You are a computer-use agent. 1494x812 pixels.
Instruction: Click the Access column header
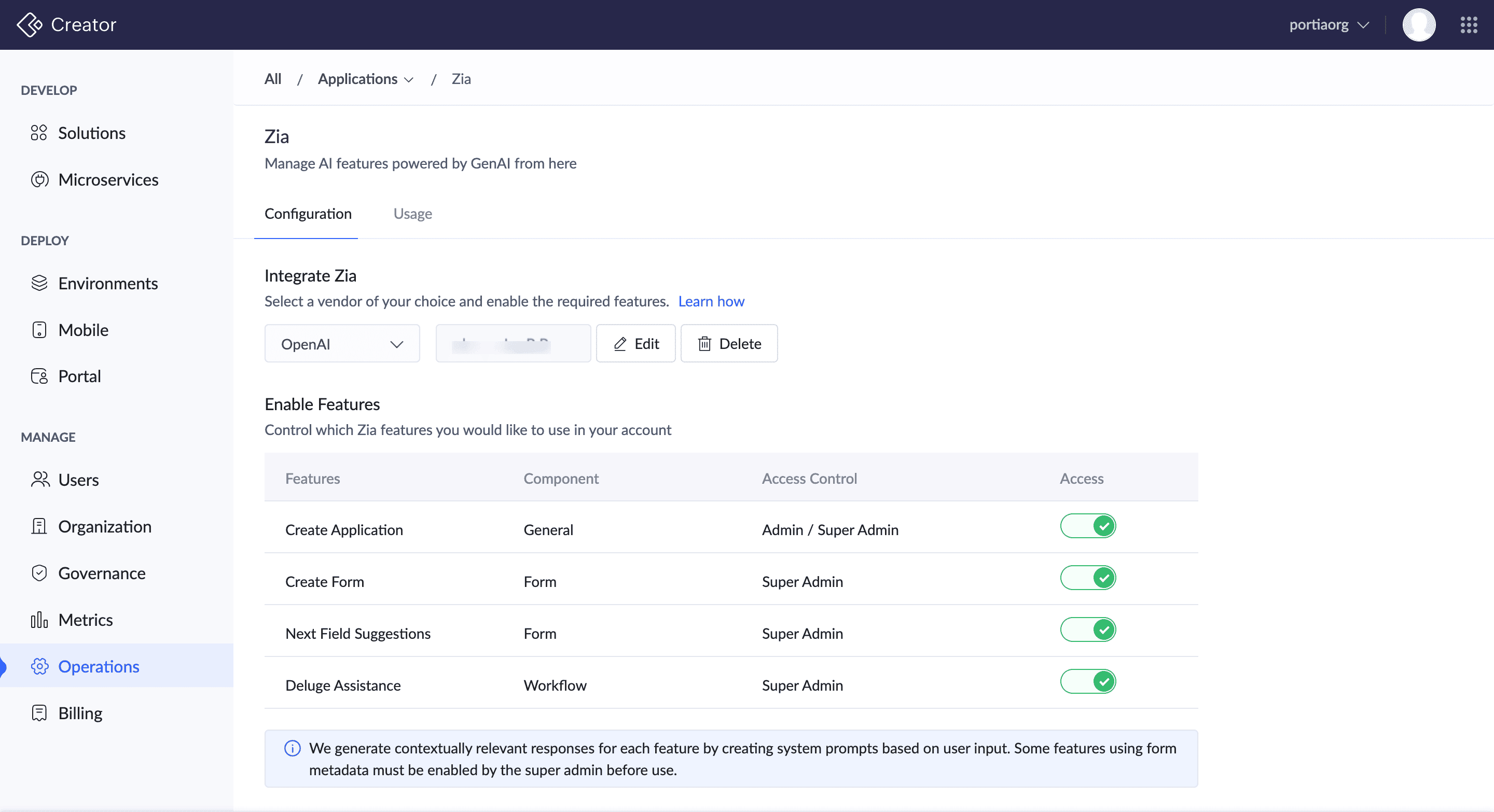[1082, 479]
